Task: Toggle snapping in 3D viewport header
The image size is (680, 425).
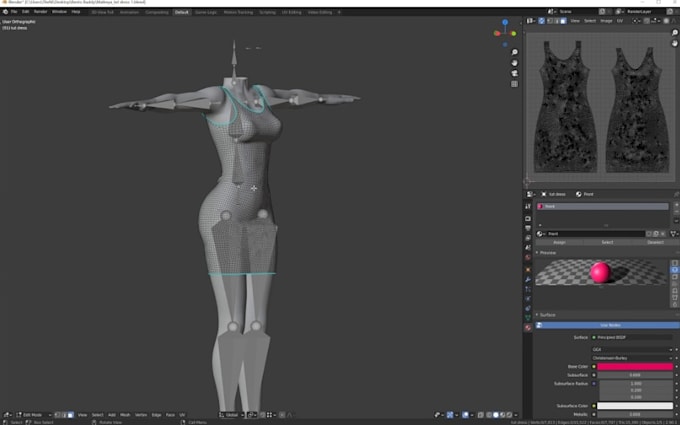Action: pos(262,415)
